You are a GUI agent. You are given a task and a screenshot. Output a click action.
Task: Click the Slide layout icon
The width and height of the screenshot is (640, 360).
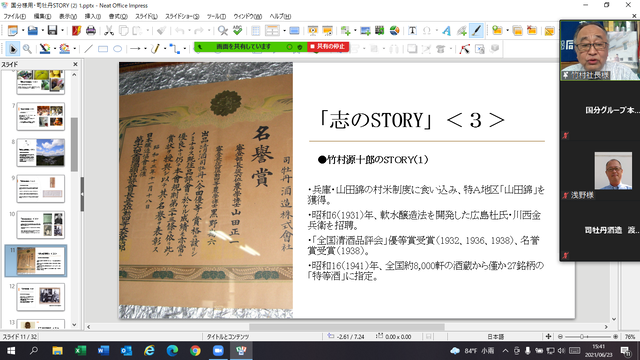(x=272, y=31)
